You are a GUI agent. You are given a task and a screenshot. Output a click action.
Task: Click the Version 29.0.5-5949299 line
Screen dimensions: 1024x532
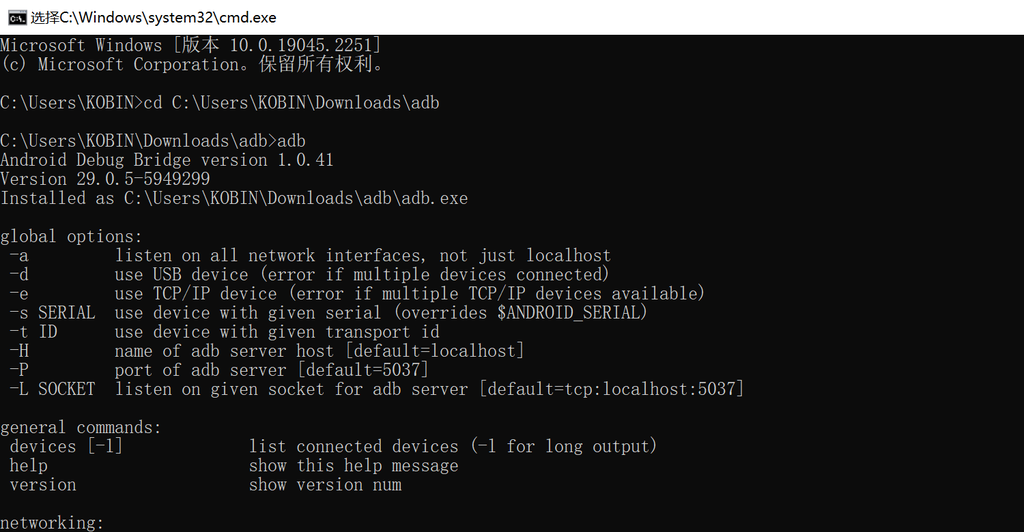pos(105,179)
